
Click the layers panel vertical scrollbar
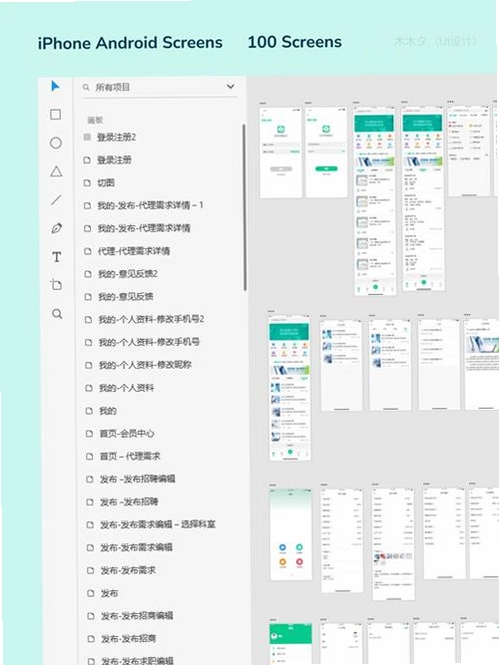[244, 207]
